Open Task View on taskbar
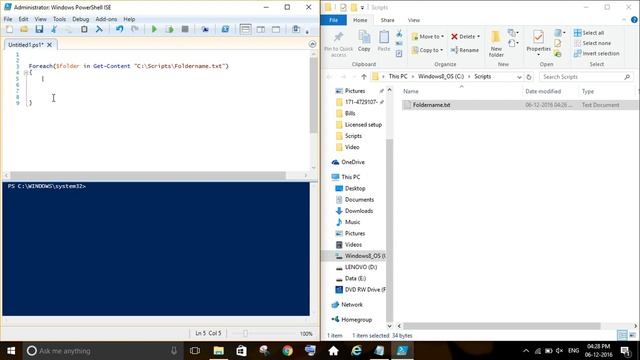 195,351
